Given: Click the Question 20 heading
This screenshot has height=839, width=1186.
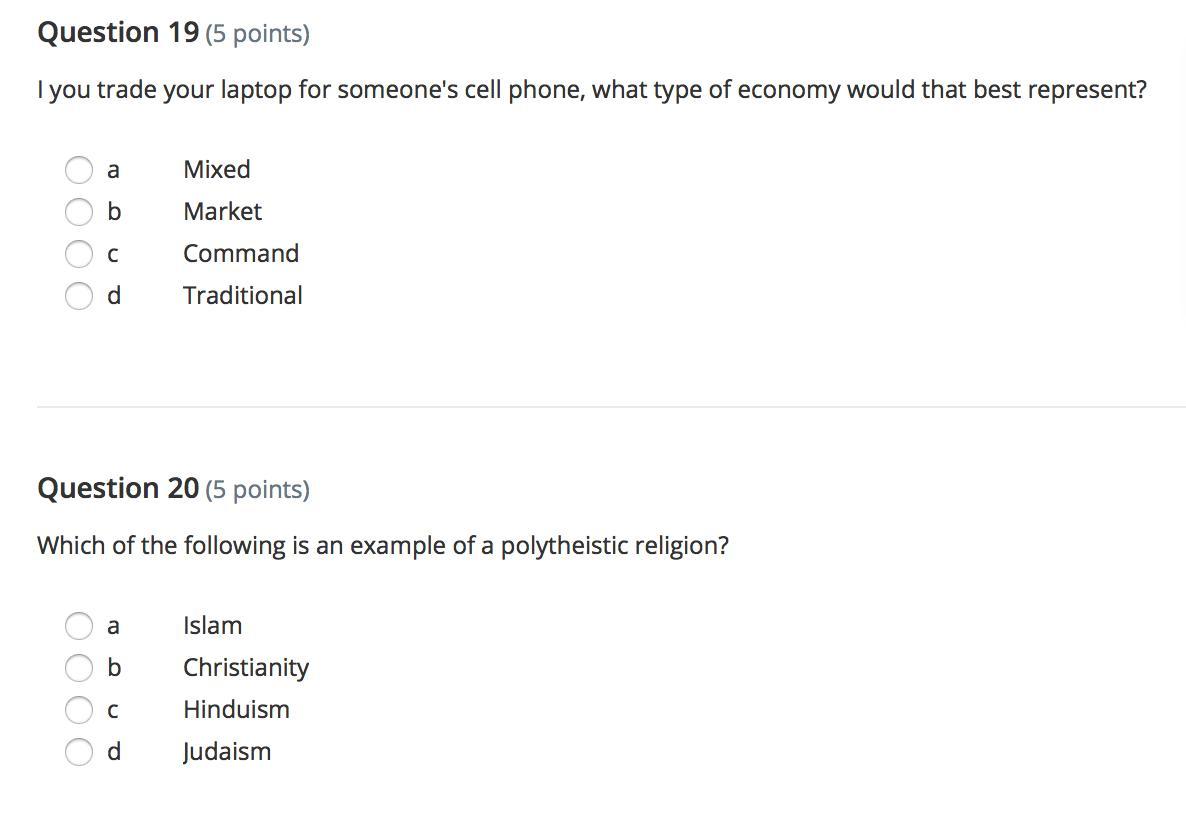Looking at the screenshot, I should 118,489.
